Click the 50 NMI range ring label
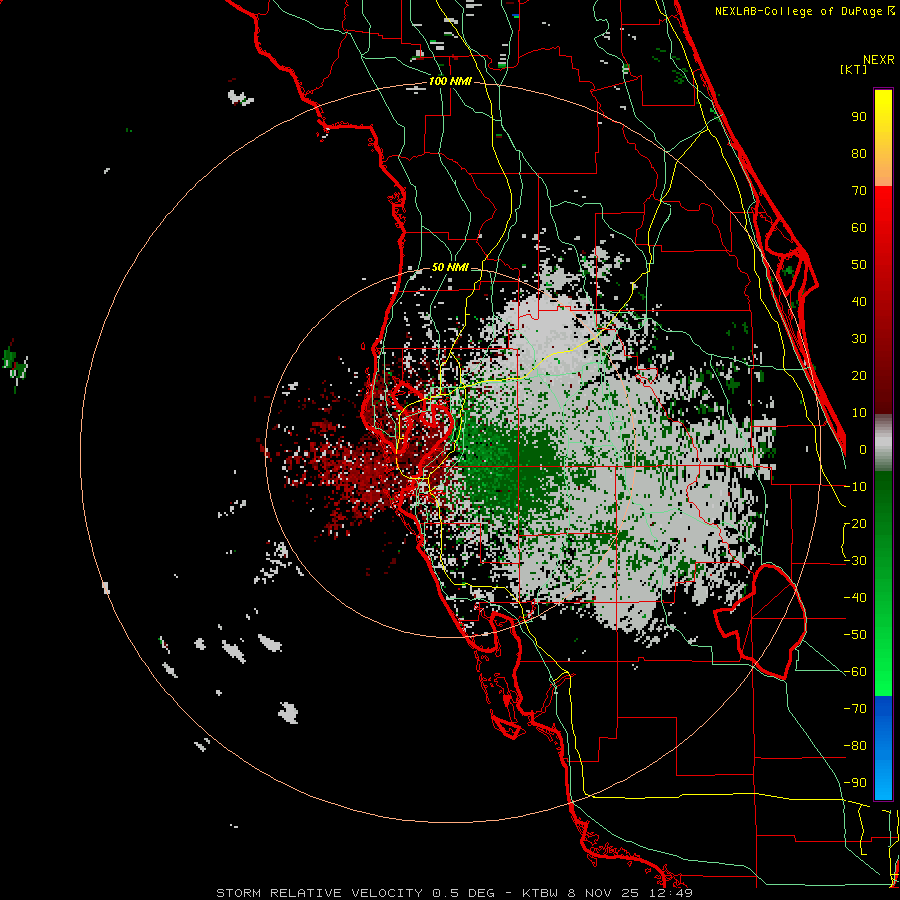This screenshot has height=900, width=900. click(450, 267)
